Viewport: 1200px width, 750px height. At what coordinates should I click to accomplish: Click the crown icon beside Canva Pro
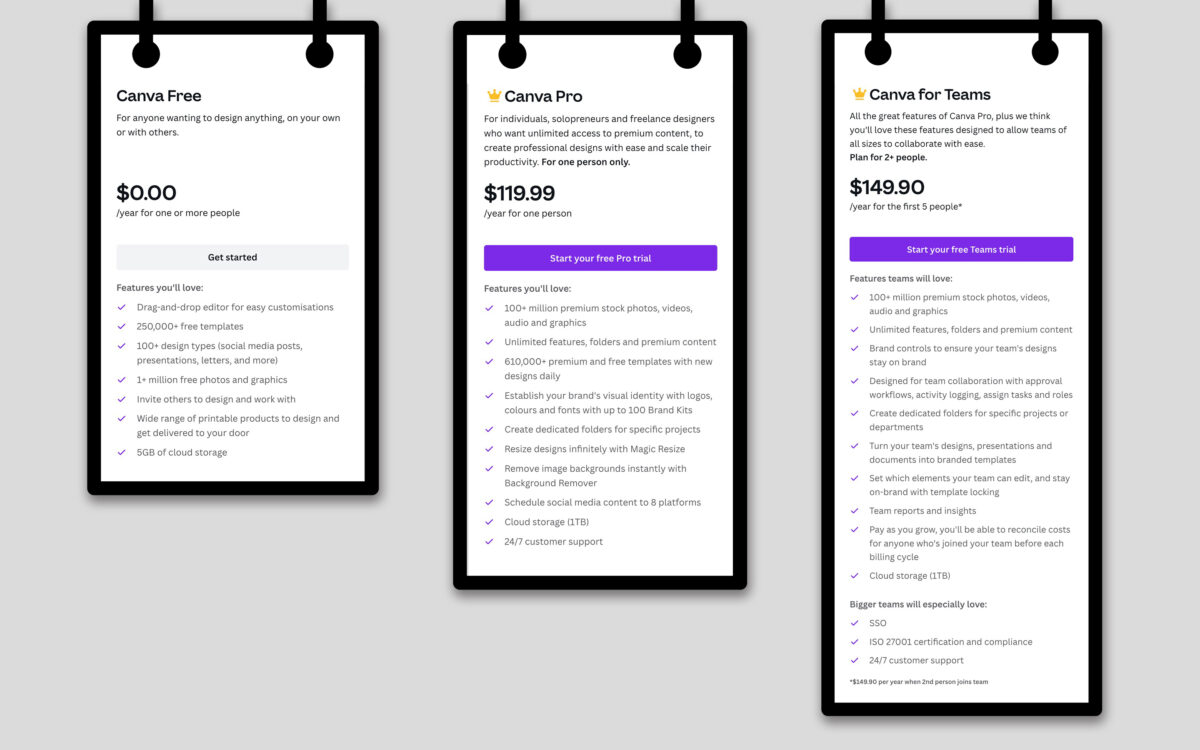click(493, 96)
